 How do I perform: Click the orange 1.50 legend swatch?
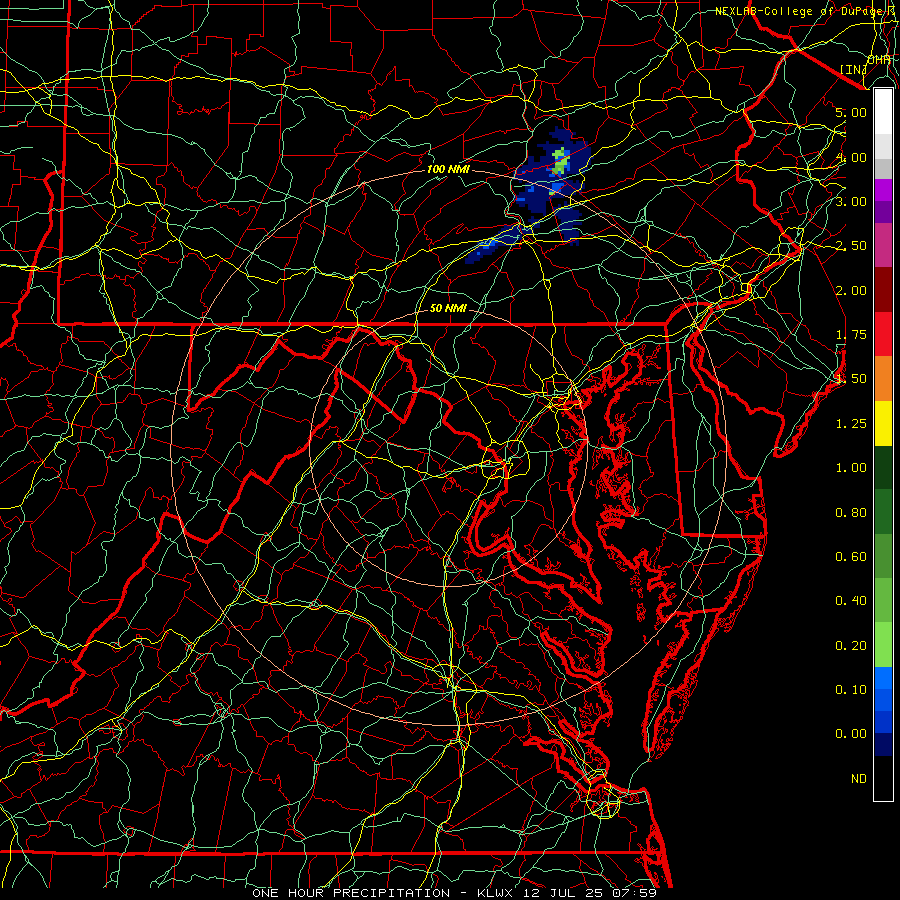click(883, 378)
